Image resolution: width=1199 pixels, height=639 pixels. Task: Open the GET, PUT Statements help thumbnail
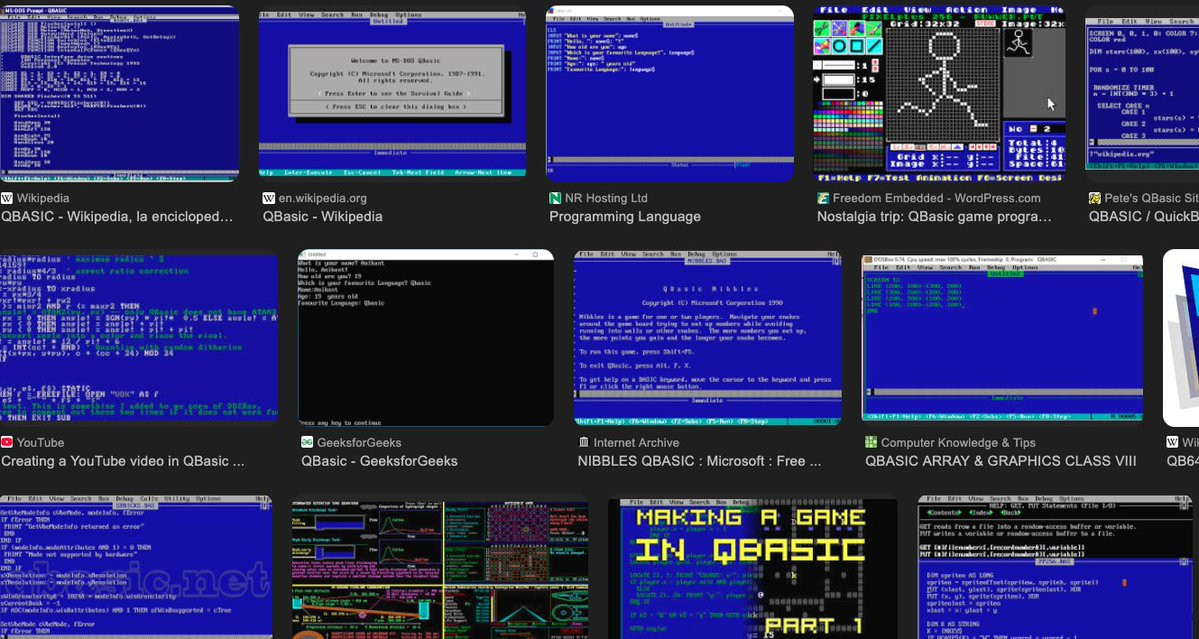click(1055, 566)
